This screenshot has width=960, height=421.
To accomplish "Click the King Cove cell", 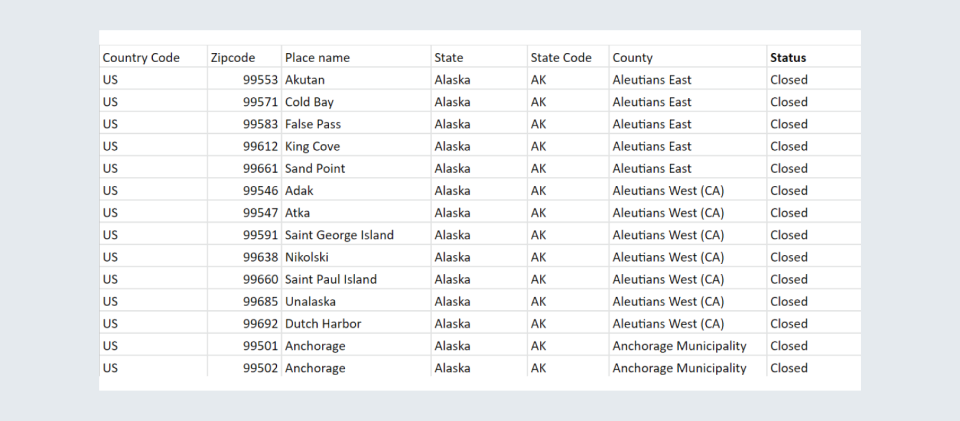I will tap(312, 146).
